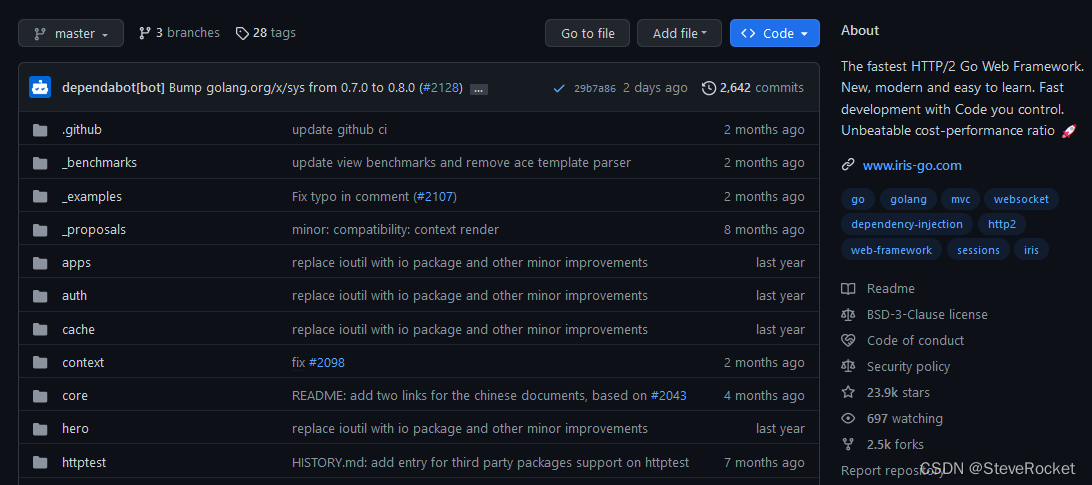View the 28 tags link

[x=265, y=33]
